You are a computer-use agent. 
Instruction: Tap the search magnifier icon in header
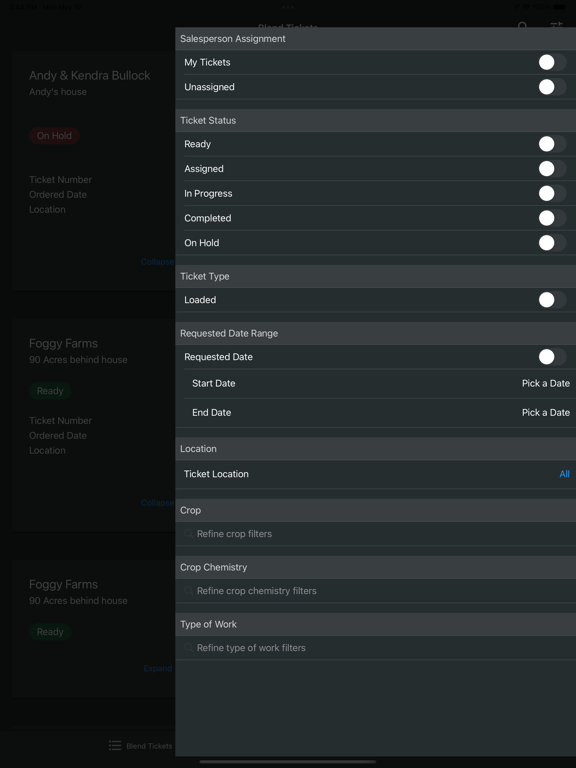click(x=523, y=25)
